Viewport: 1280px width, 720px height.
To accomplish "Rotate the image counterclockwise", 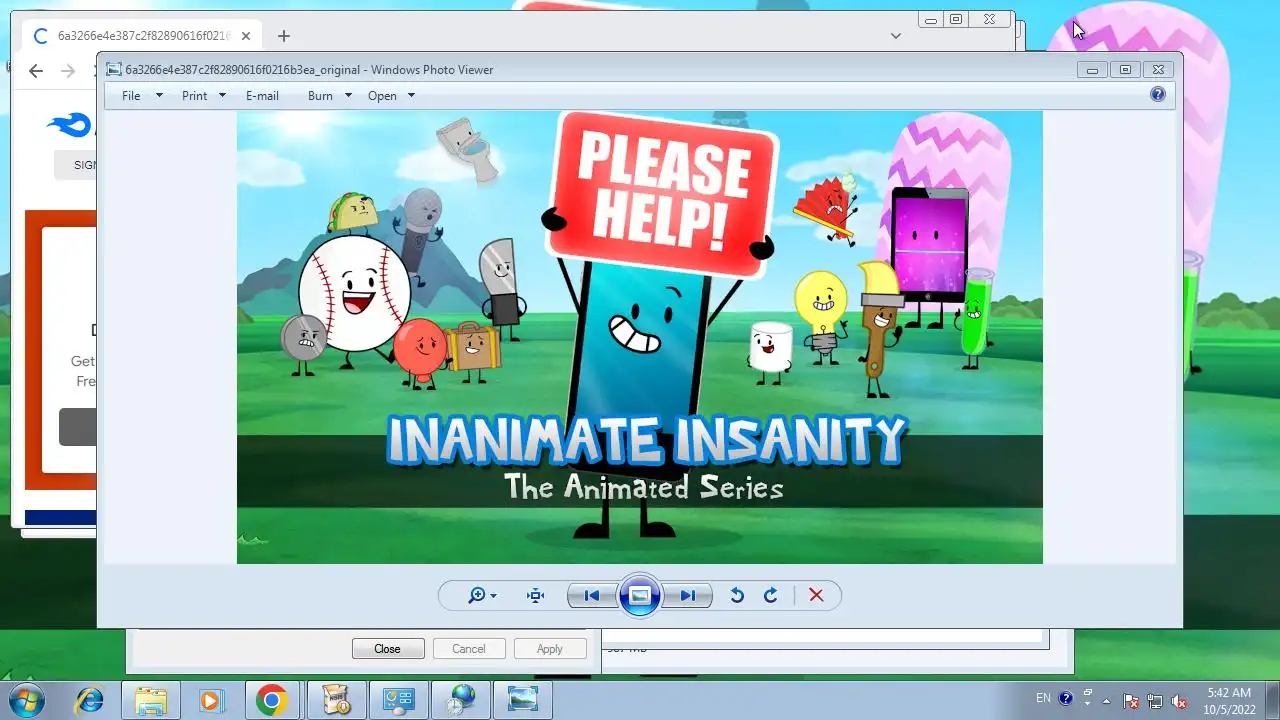I will 737,595.
